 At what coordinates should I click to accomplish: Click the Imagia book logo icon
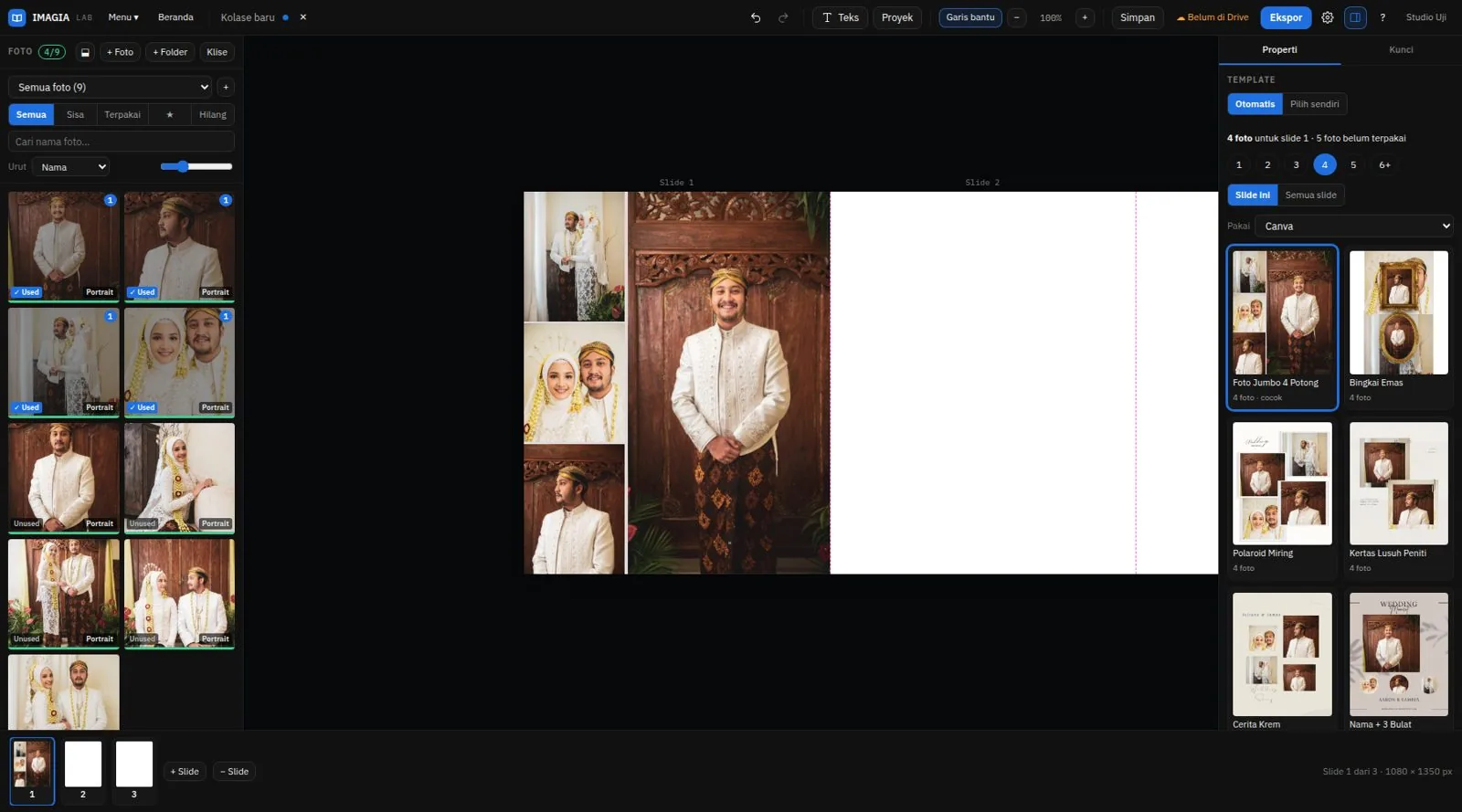16,17
